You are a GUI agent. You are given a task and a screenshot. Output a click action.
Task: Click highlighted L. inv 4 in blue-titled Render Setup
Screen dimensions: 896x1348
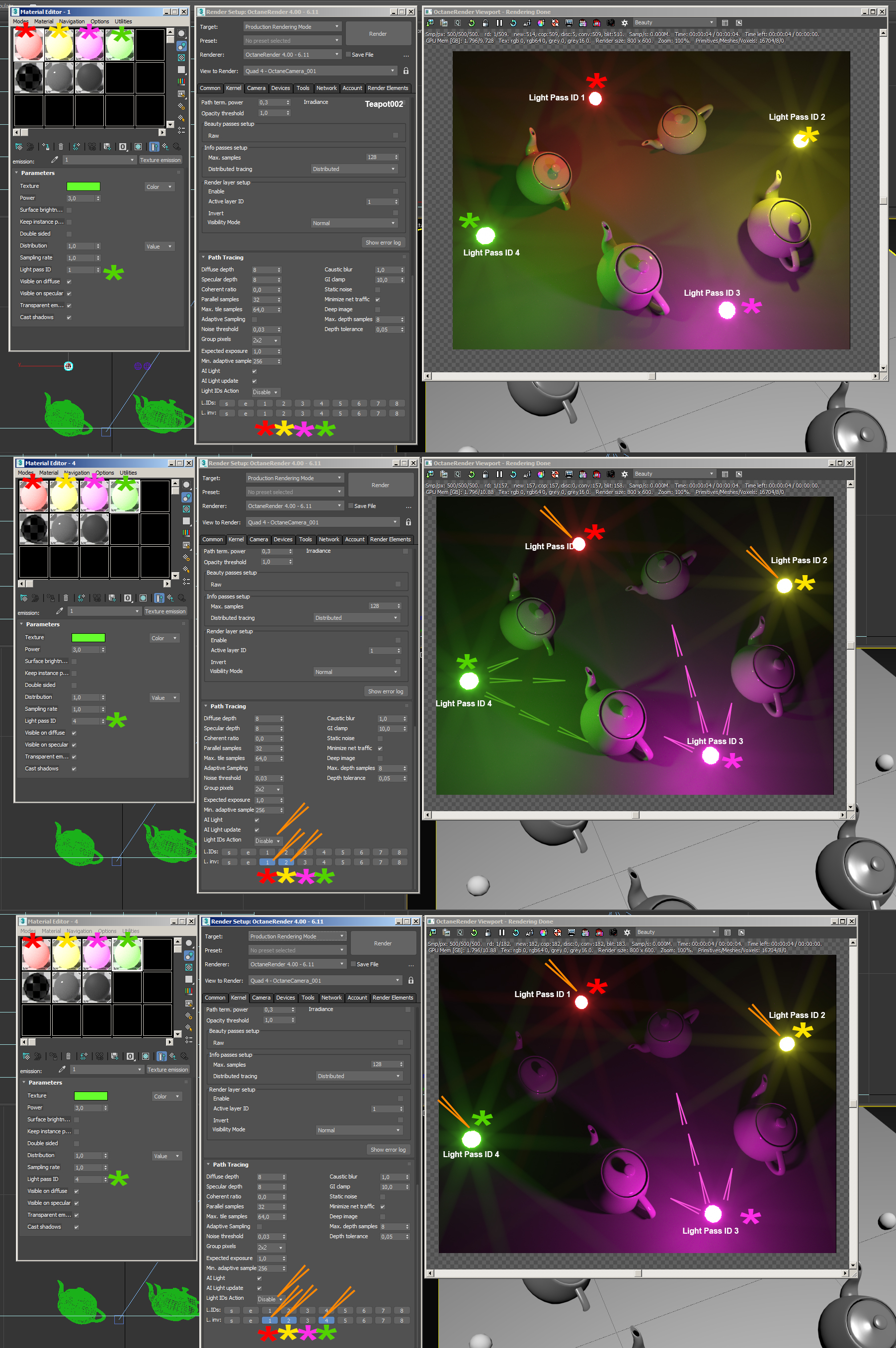tap(326, 1320)
